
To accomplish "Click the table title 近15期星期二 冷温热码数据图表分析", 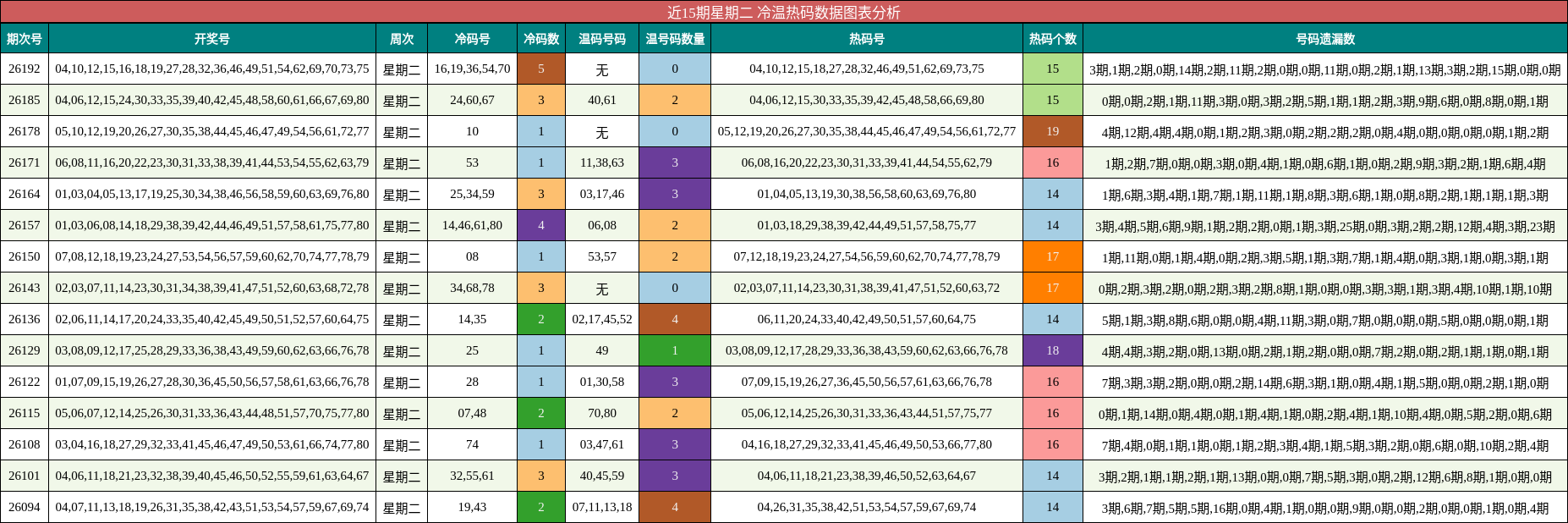I will (x=784, y=12).
